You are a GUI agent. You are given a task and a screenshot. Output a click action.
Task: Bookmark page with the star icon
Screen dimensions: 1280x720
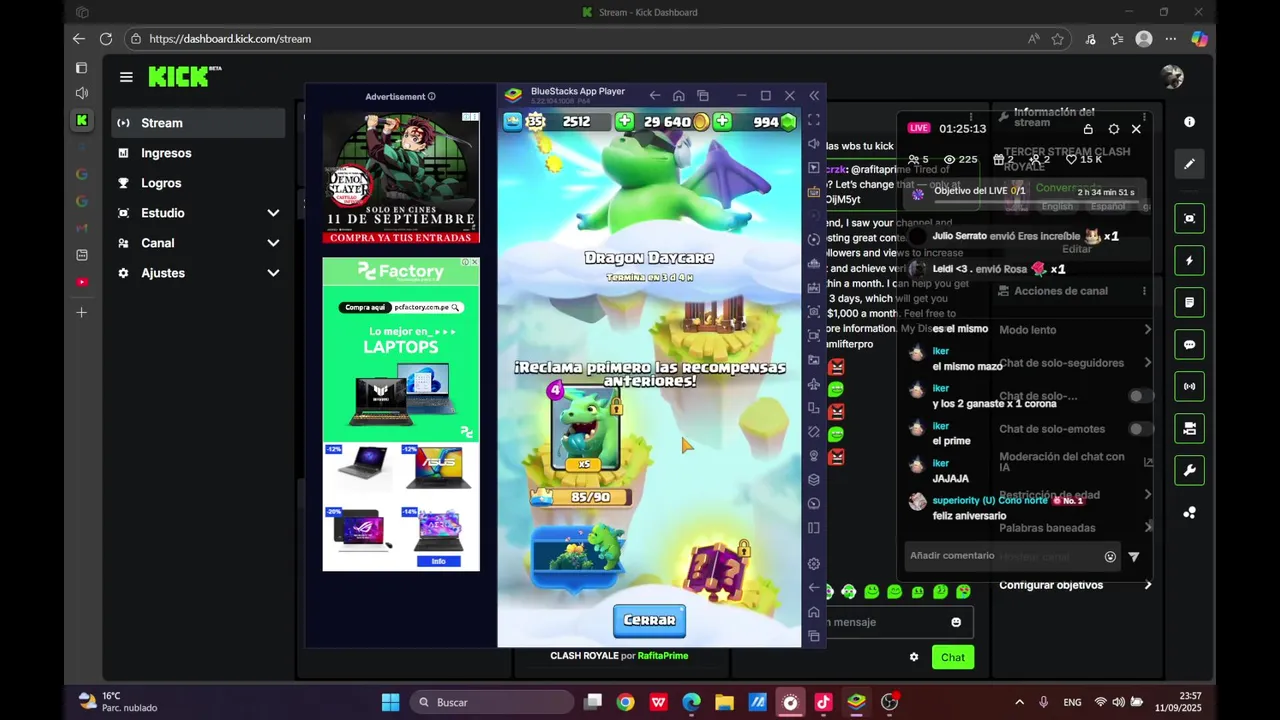pos(1058,39)
